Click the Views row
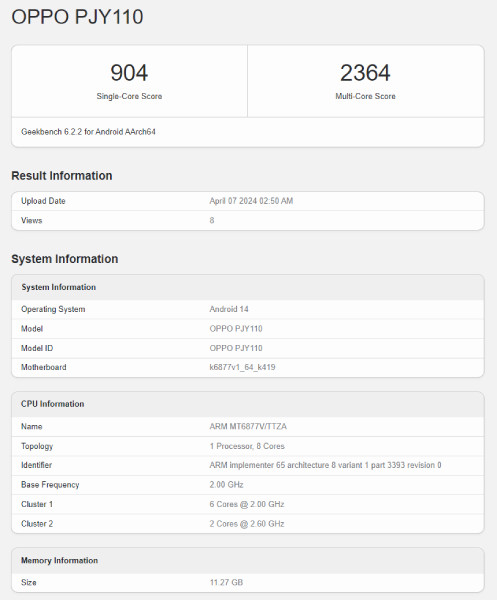Image resolution: width=497 pixels, height=600 pixels. (x=248, y=220)
